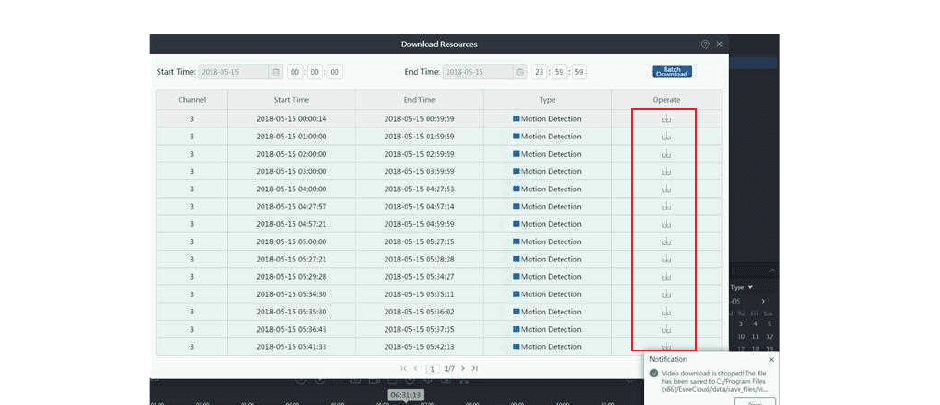Close the Download Resources dialog
940x405 pixels.
coord(719,44)
